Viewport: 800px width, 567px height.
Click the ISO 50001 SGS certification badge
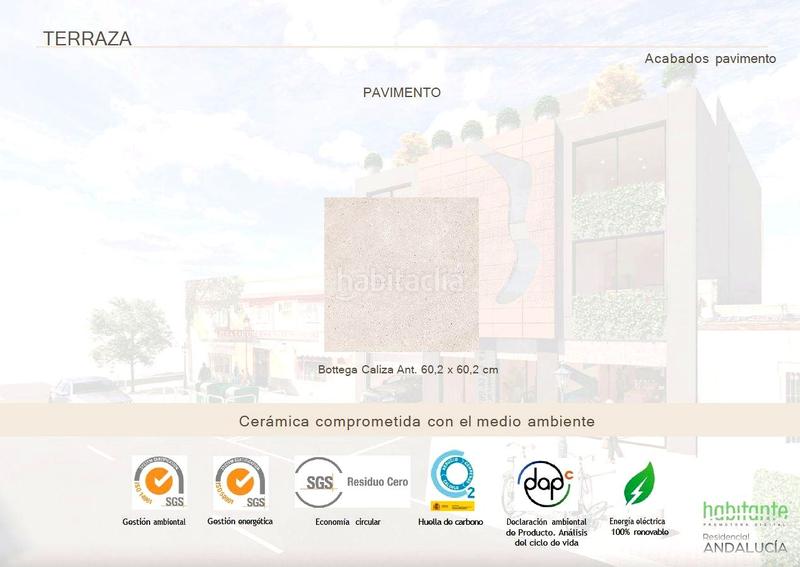[240, 483]
